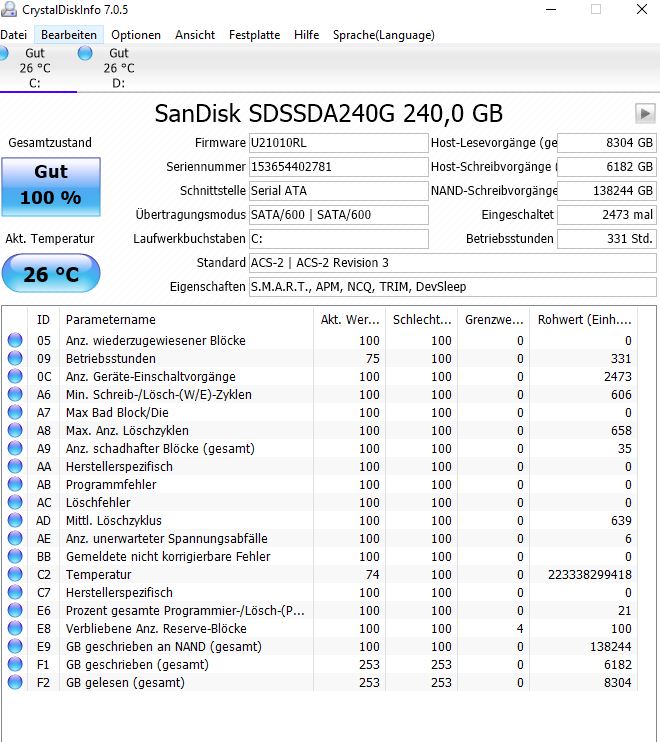The height and width of the screenshot is (742, 660).
Task: Click status icon of row C7
Action: 15,592
